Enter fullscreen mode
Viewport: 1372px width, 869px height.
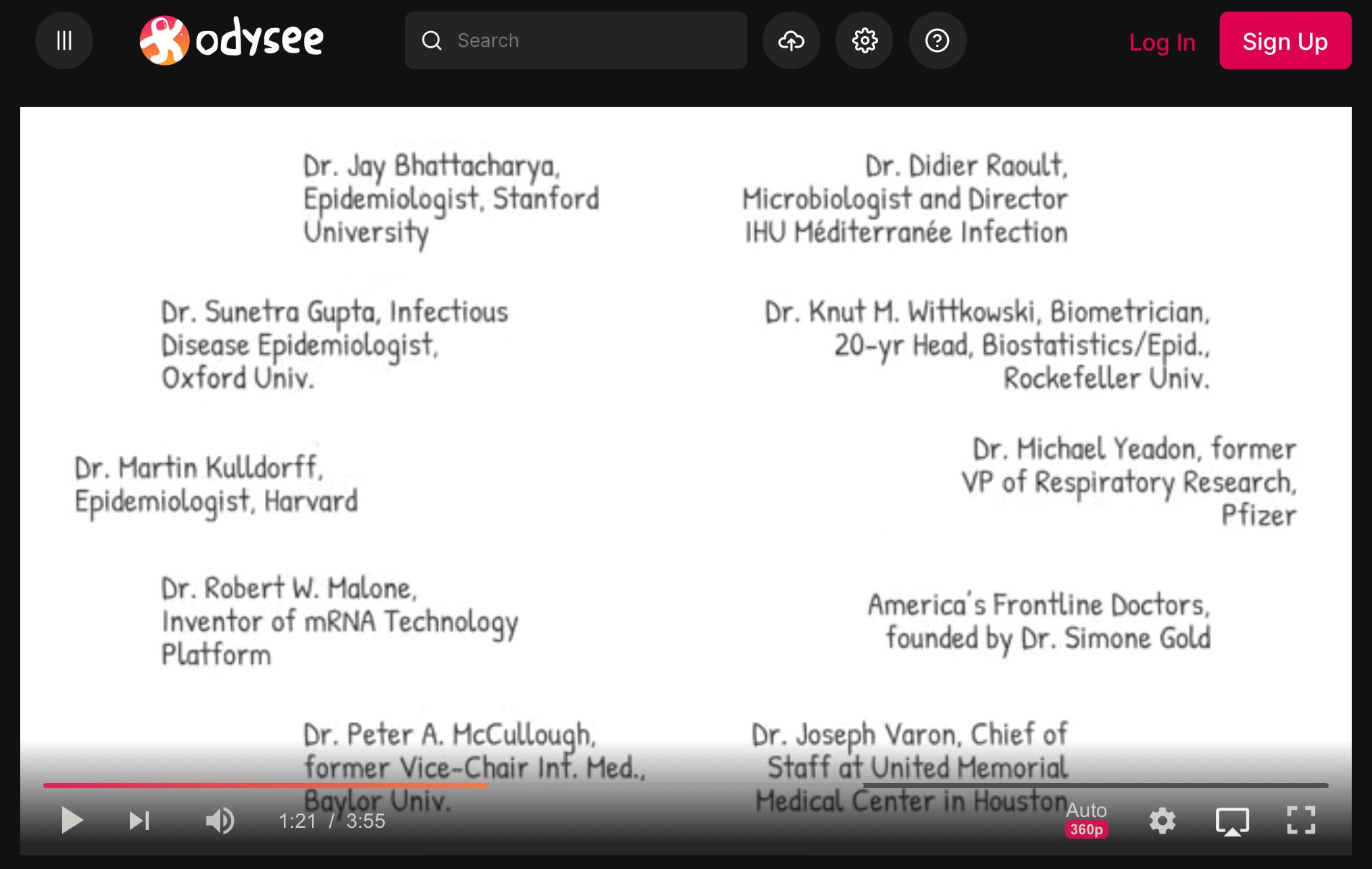point(1301,821)
